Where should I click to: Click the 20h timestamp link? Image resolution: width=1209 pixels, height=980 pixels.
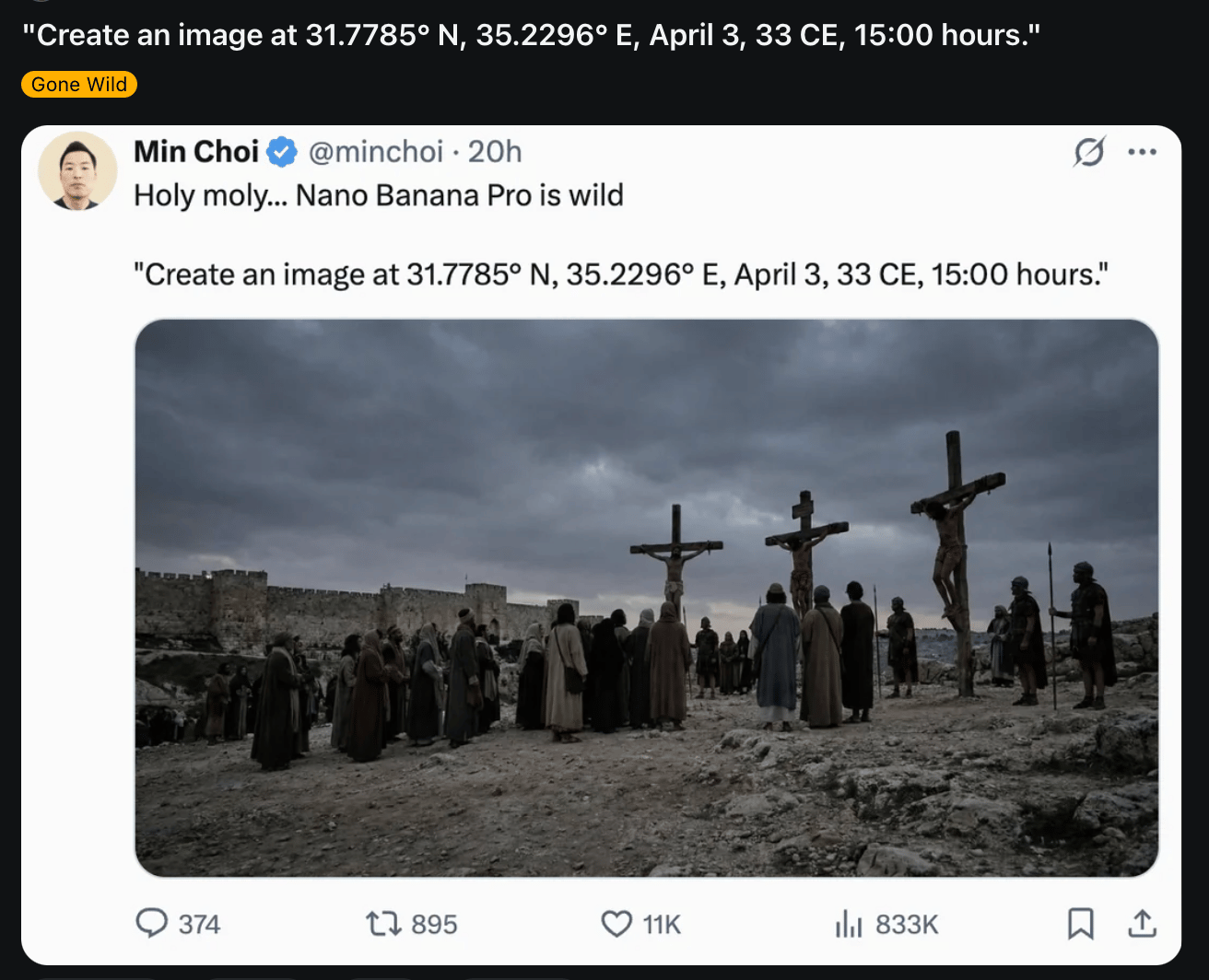(495, 152)
